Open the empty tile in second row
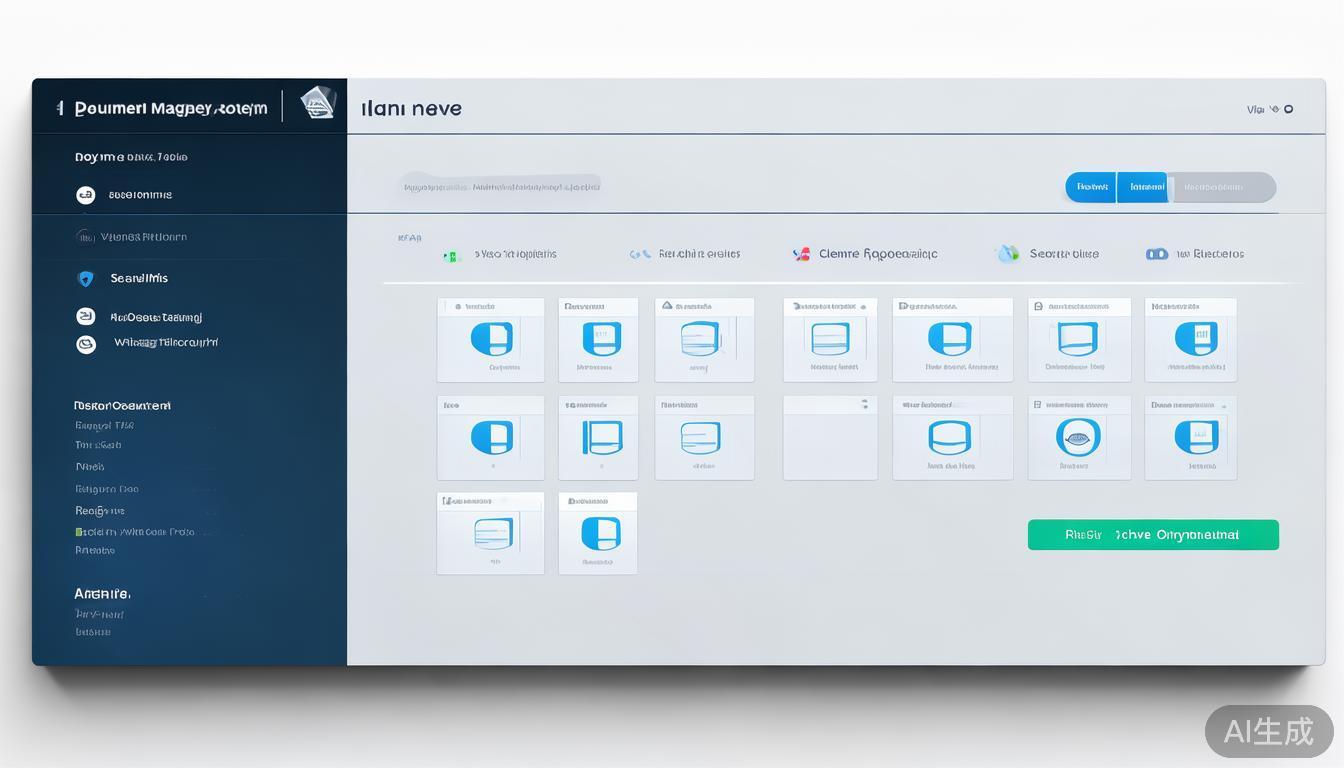 [829, 438]
